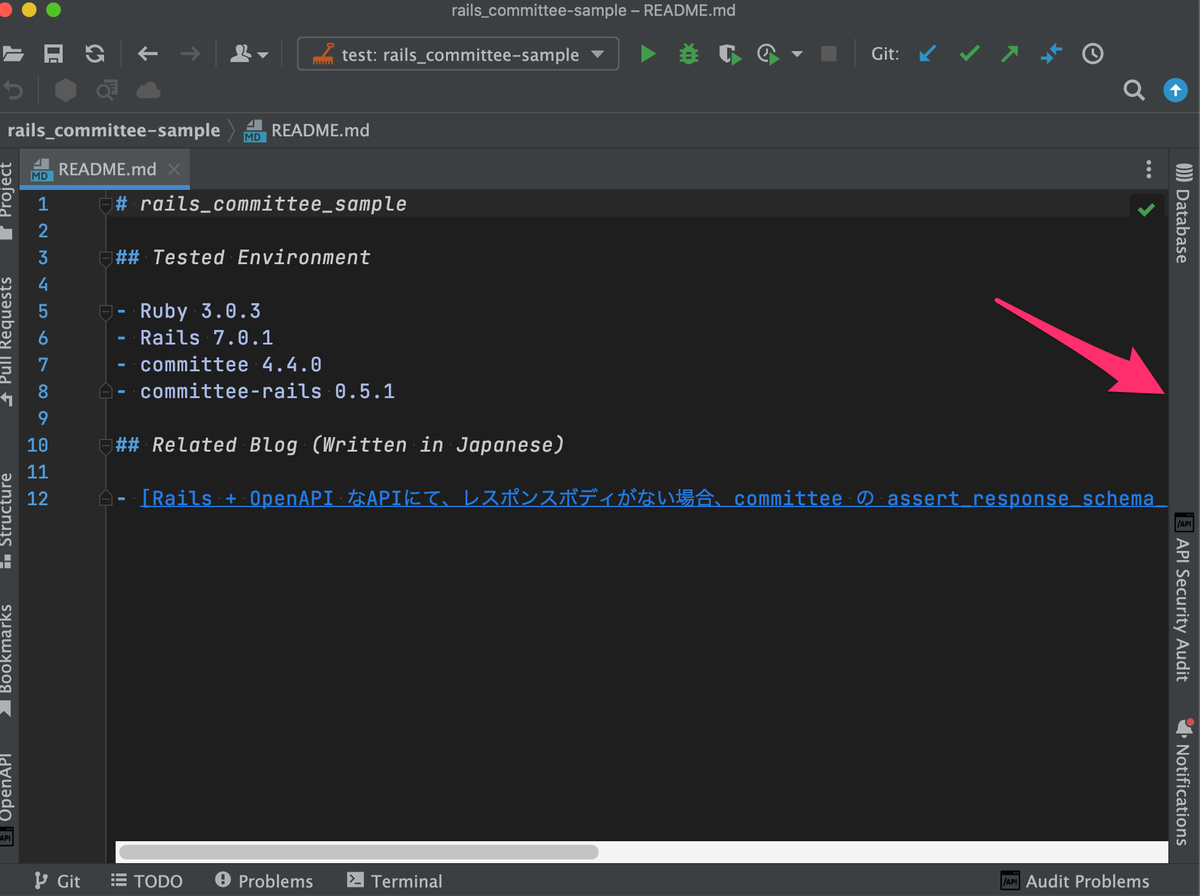Screen dimensions: 1200x896
Task: Click line number 11 in the gutter
Action: coord(38,471)
